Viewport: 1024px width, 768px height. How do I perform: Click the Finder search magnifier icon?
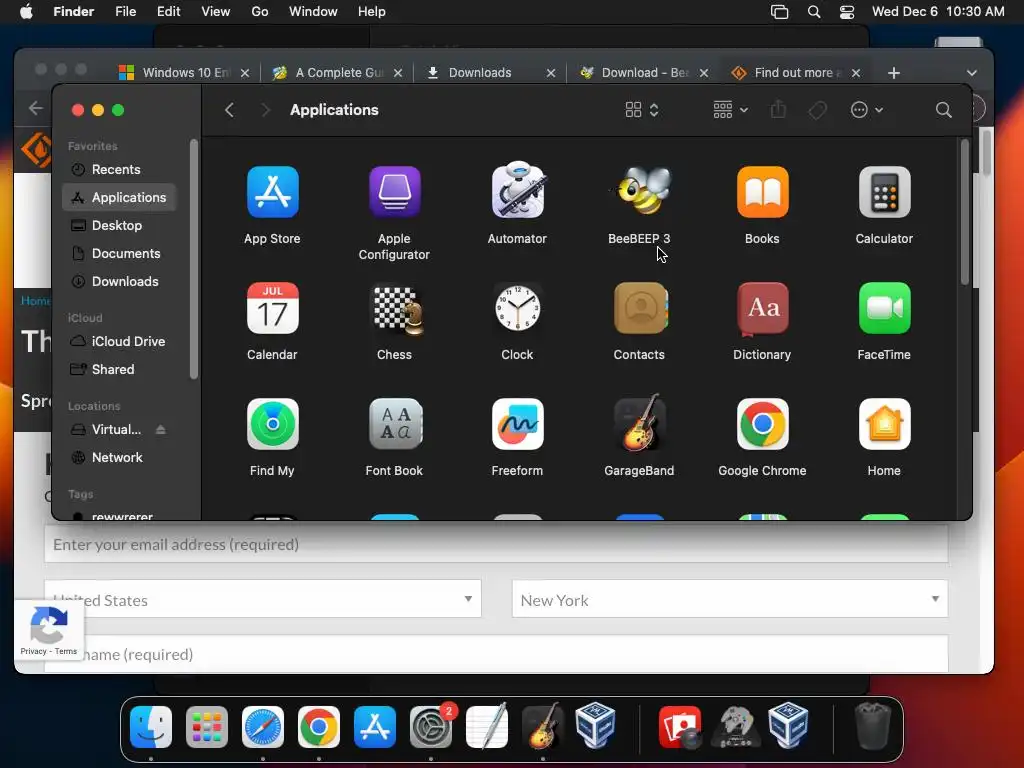[x=943, y=110]
